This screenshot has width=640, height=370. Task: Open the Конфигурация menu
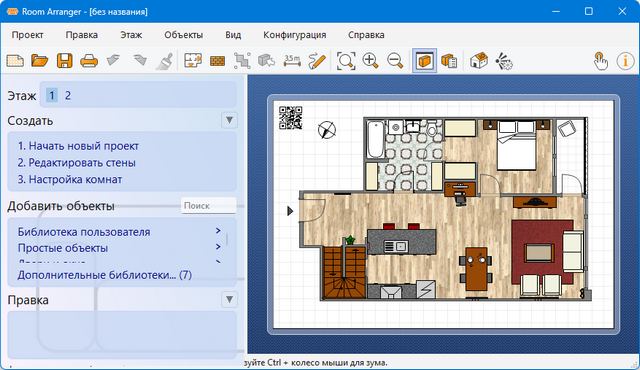pos(295,35)
